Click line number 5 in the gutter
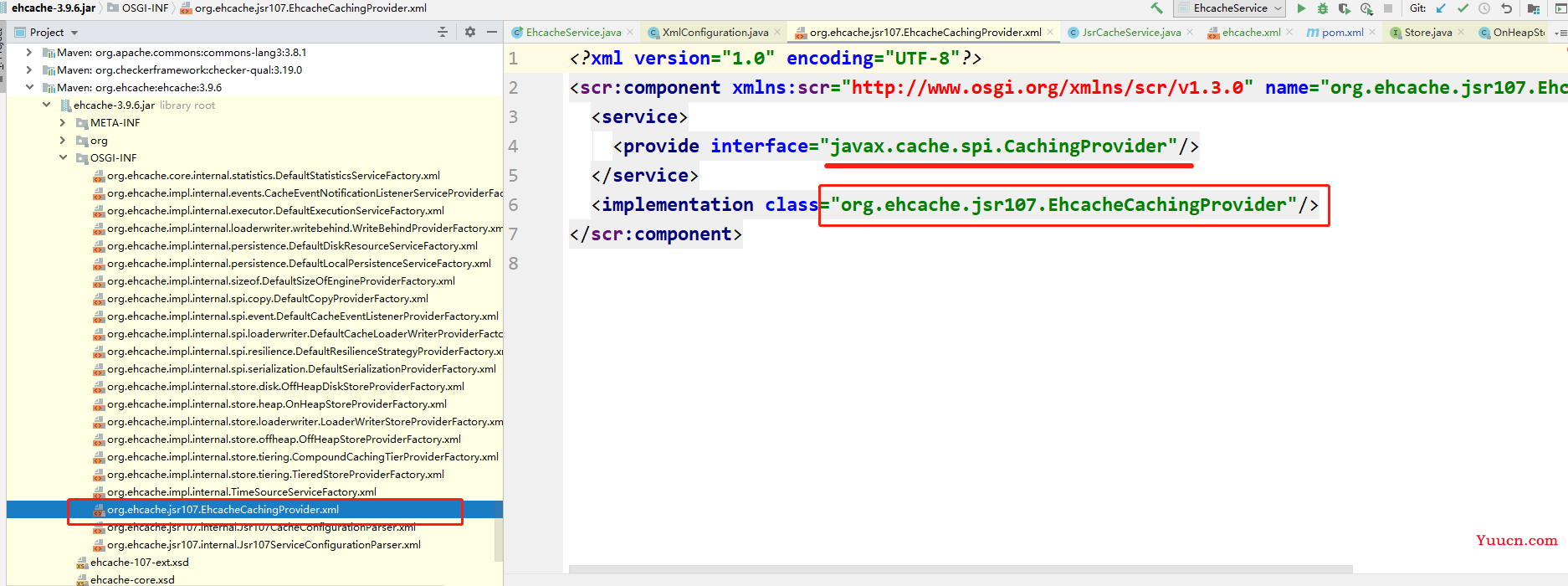Image resolution: width=1568 pixels, height=586 pixels. [x=513, y=176]
